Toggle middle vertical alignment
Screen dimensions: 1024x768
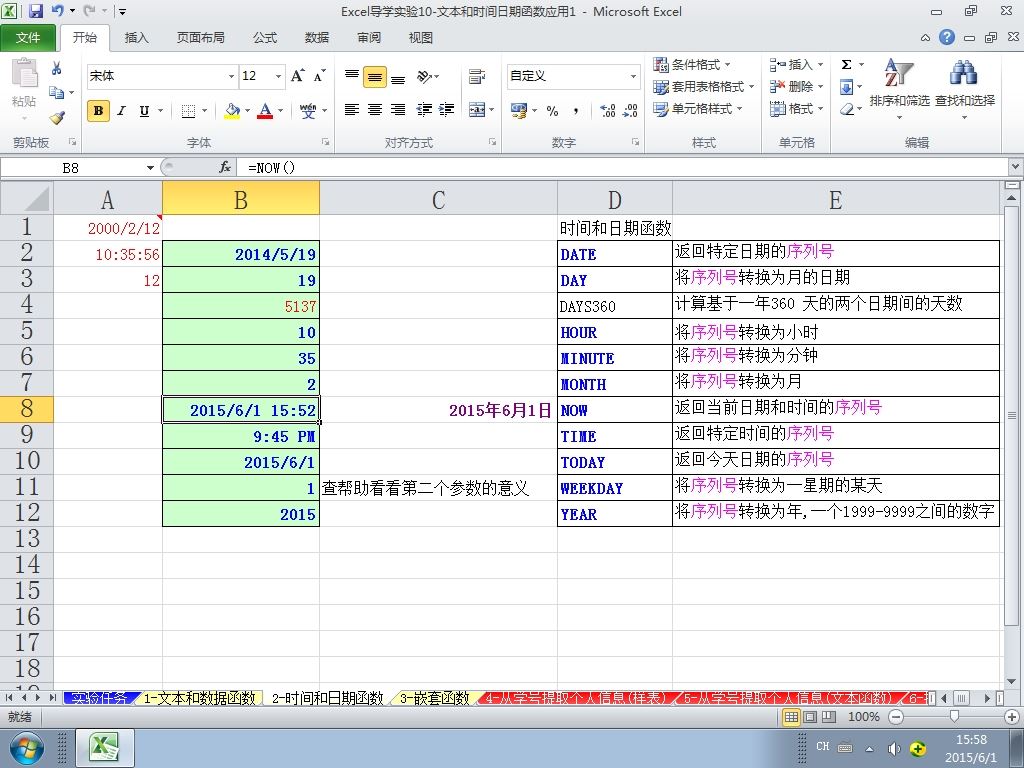pyautogui.click(x=375, y=77)
